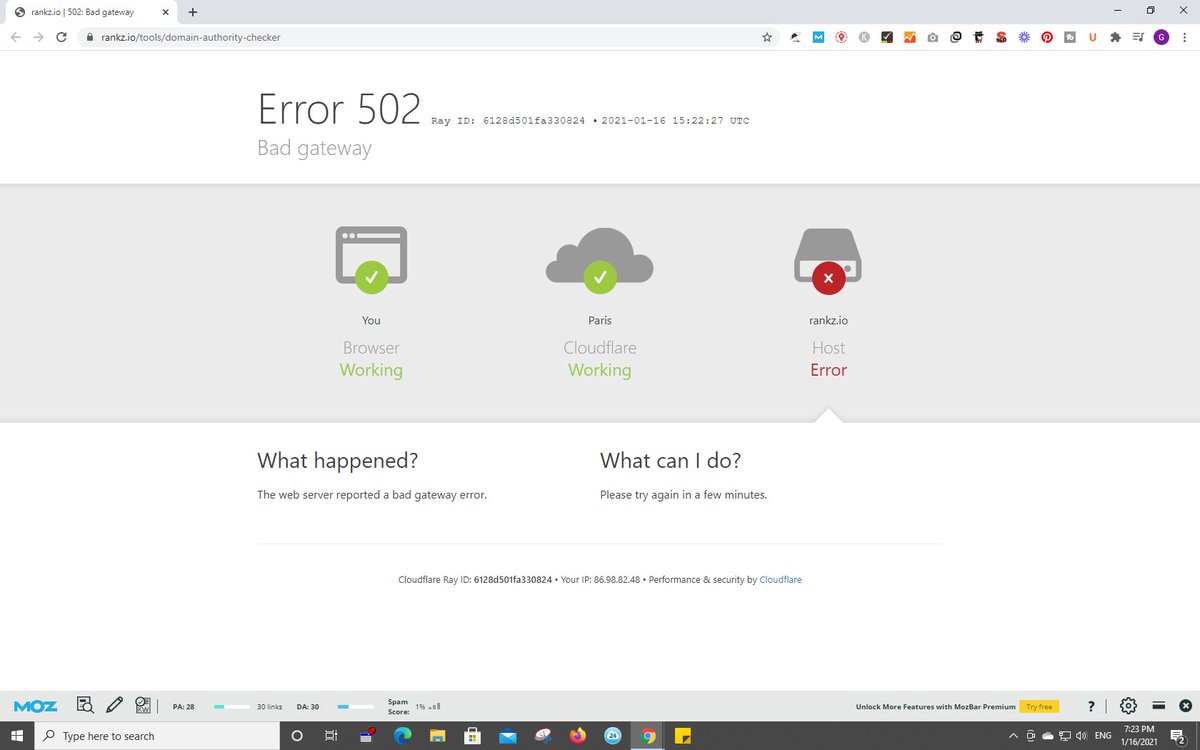This screenshot has height=750, width=1200.
Task: Click the MOZ logo in MozBar
Action: pyautogui.click(x=35, y=706)
